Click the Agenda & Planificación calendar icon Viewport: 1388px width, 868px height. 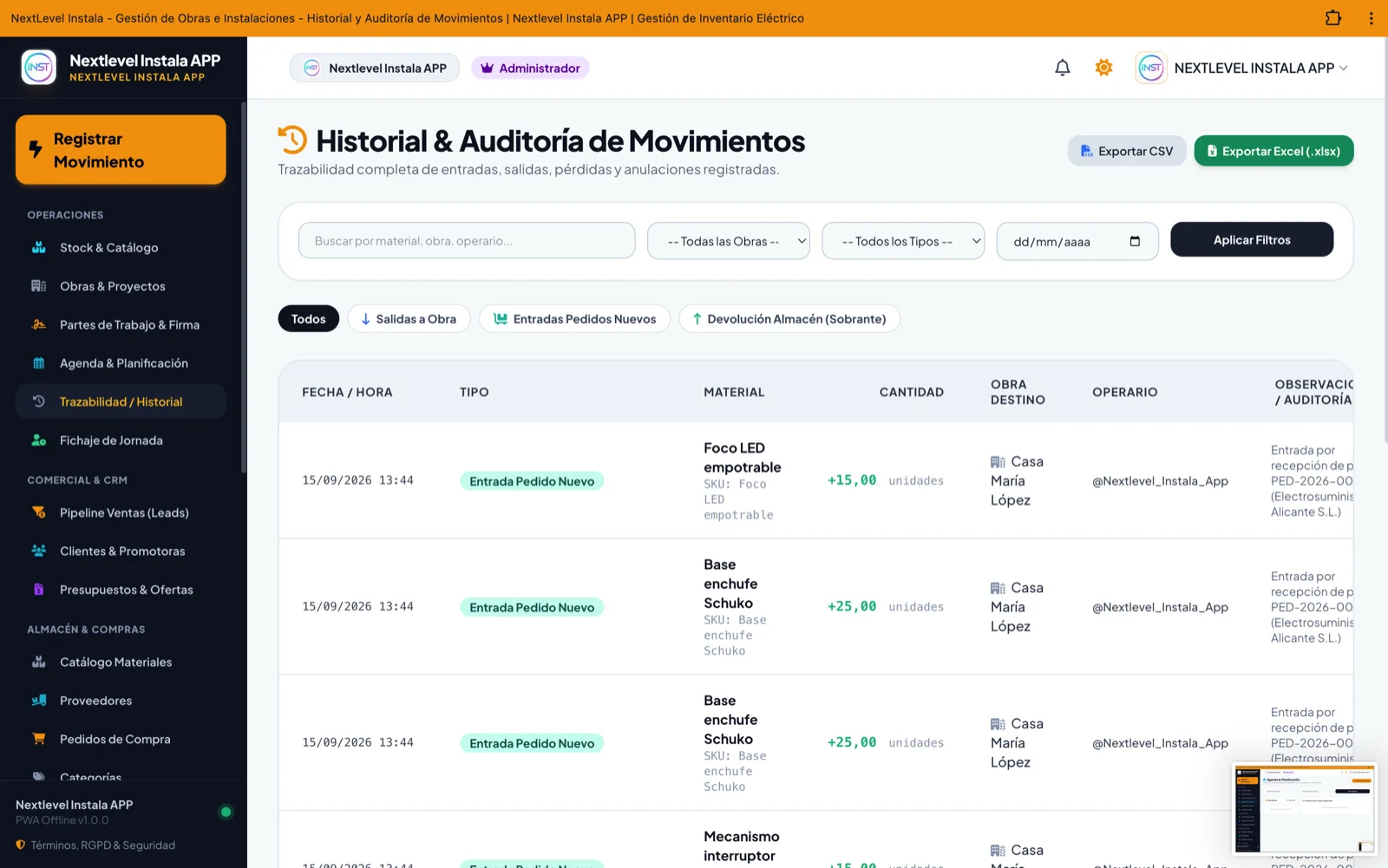click(x=39, y=363)
